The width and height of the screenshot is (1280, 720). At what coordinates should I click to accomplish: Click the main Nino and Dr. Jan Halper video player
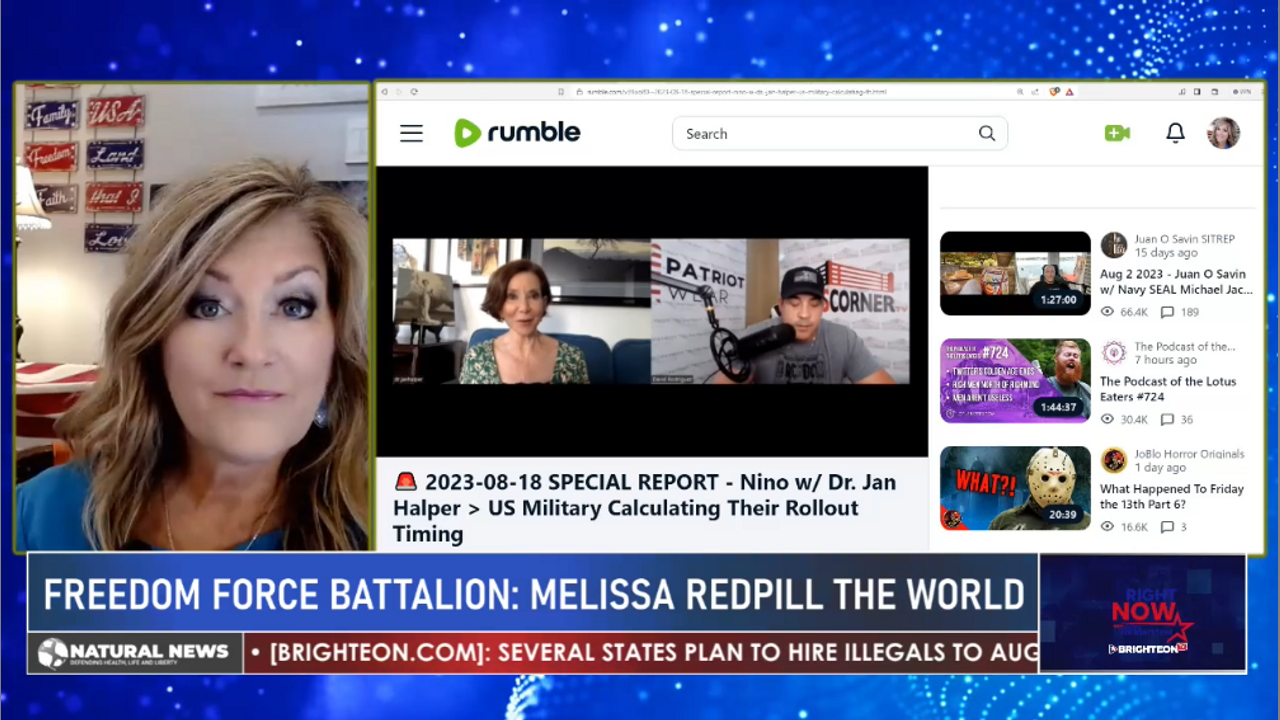[x=651, y=311]
